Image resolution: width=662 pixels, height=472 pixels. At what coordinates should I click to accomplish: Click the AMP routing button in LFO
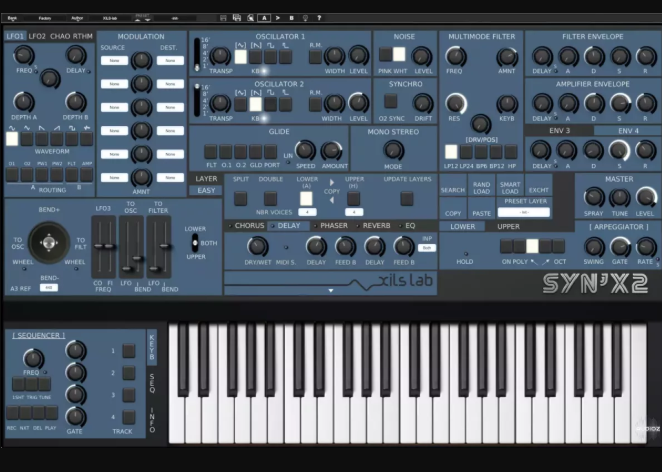tap(86, 175)
